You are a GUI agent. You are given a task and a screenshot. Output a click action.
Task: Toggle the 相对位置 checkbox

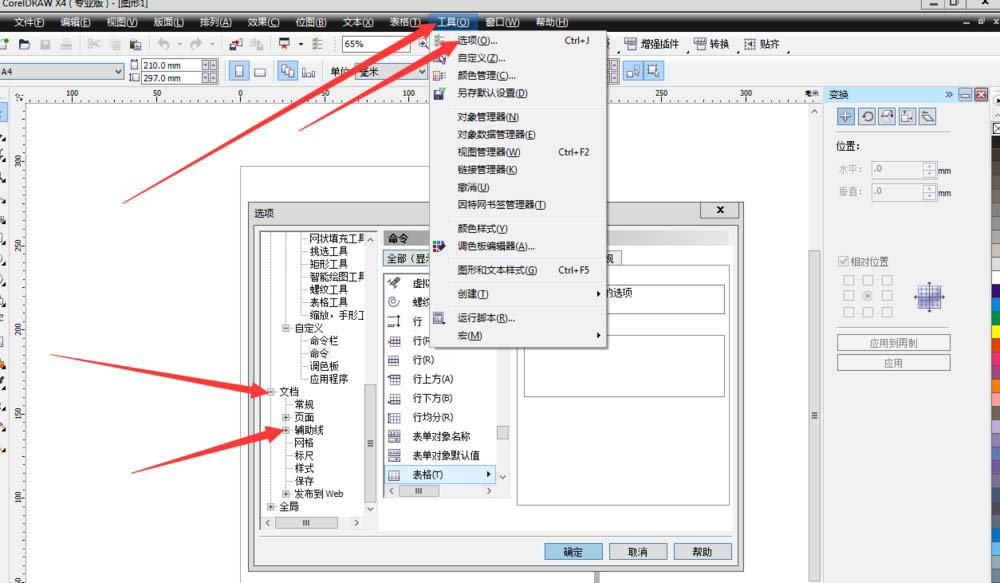(x=843, y=262)
